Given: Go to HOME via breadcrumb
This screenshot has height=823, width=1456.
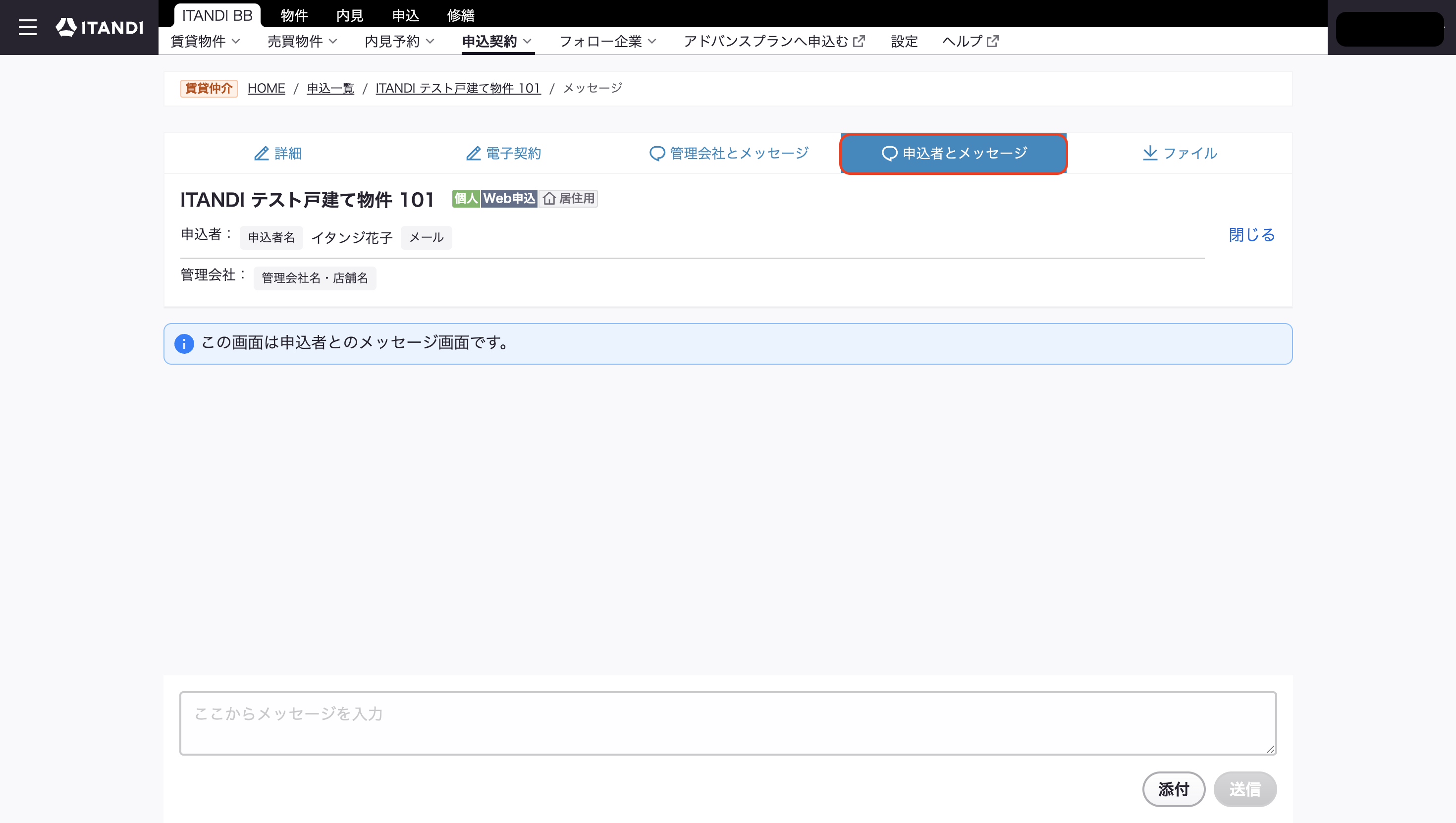Looking at the screenshot, I should [x=266, y=88].
